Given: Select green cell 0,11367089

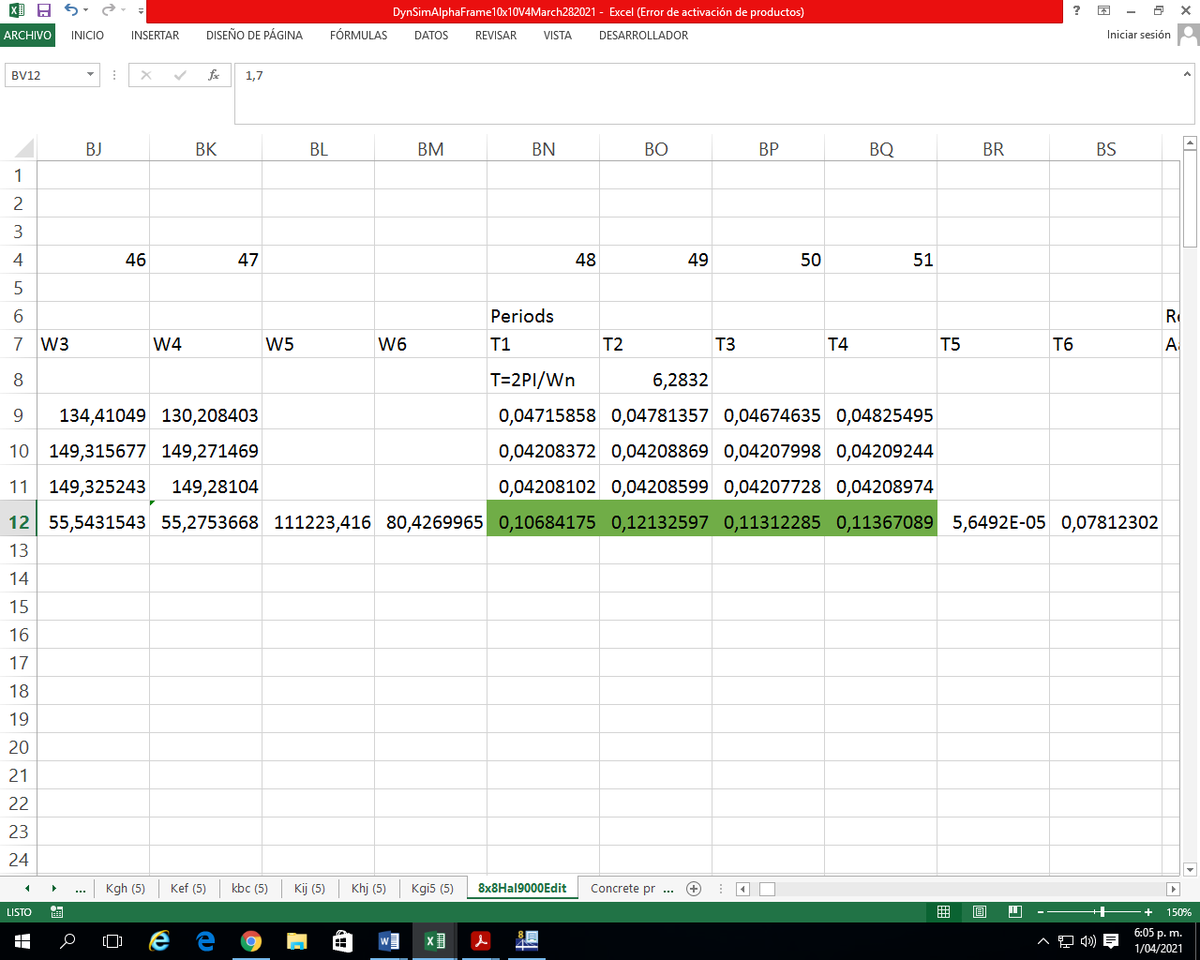Looking at the screenshot, I should [x=881, y=522].
